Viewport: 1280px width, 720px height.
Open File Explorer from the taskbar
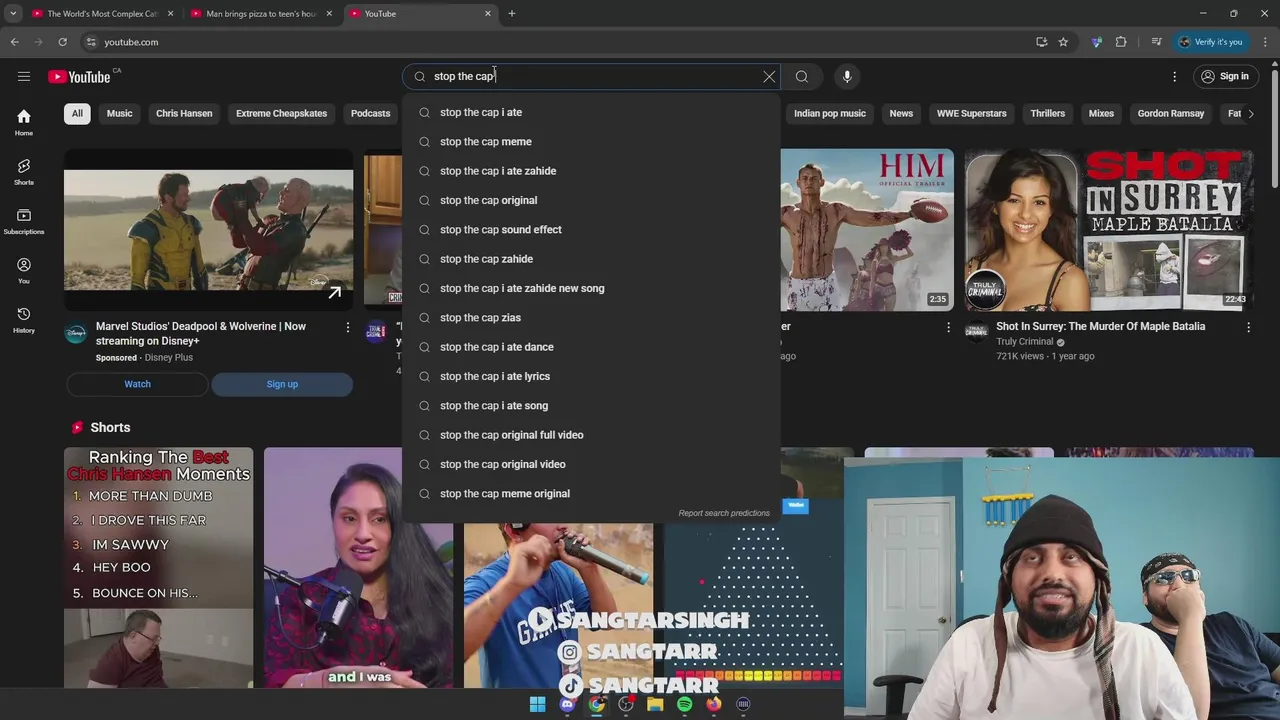[x=655, y=704]
